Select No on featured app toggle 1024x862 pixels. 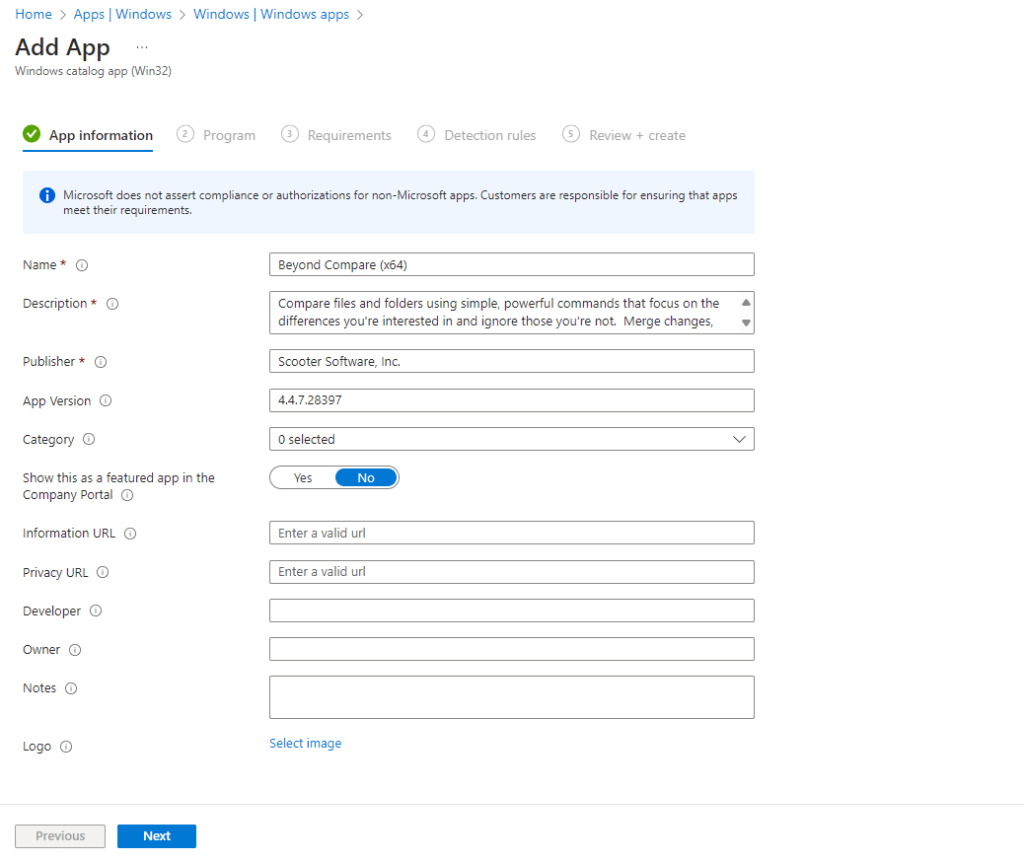tap(366, 478)
